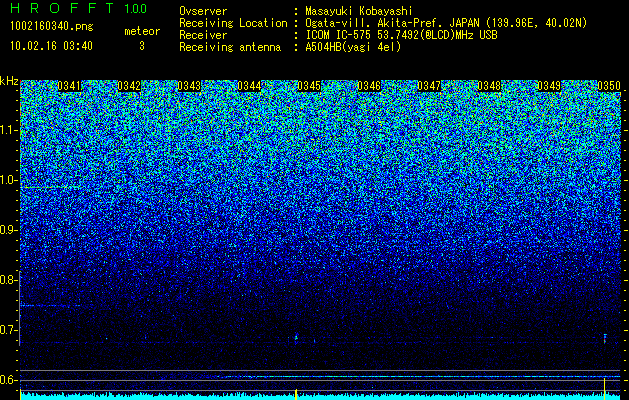The height and width of the screenshot is (400, 629).
Task: Click the 0348 time marker label
Action: point(489,86)
